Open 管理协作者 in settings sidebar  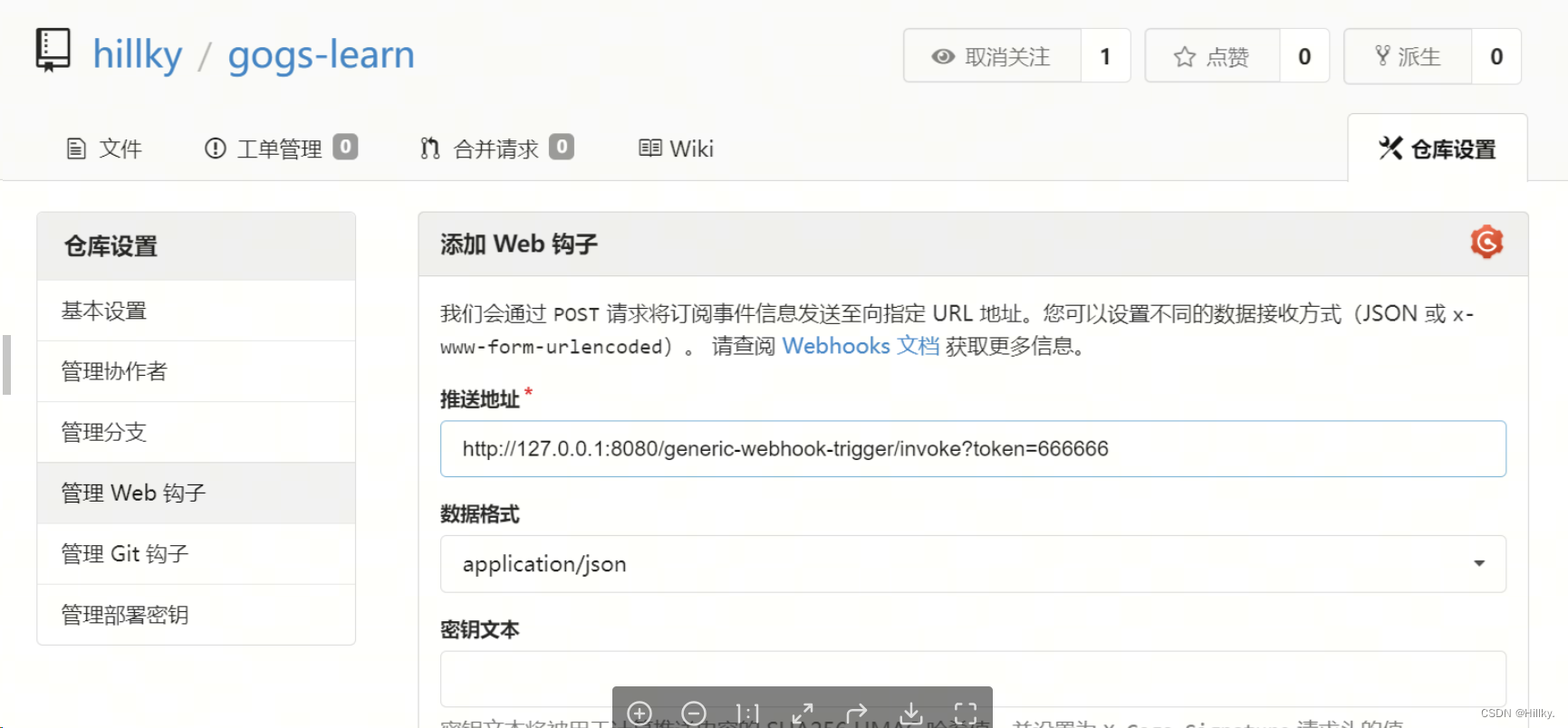[x=196, y=371]
